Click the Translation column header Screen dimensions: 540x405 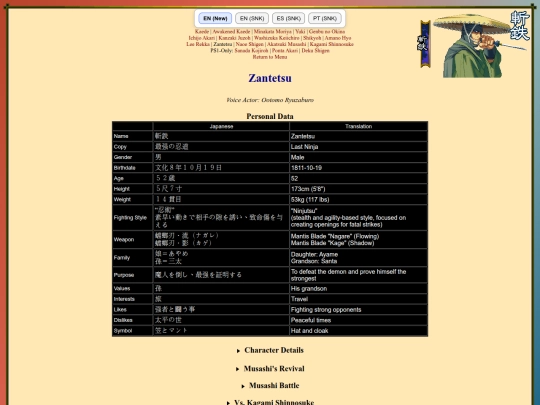(359, 126)
